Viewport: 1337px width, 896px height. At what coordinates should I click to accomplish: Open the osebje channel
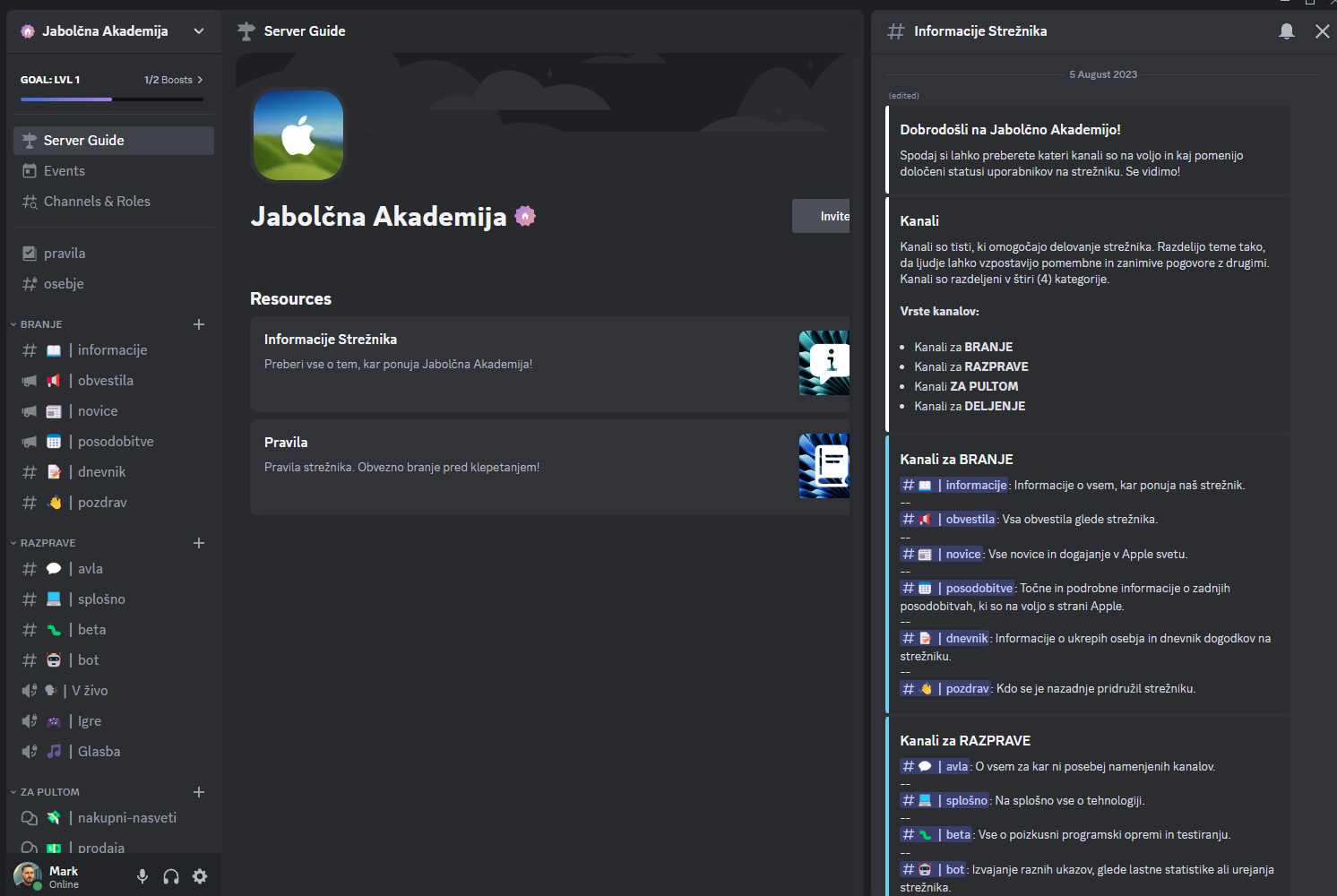[x=114, y=284]
